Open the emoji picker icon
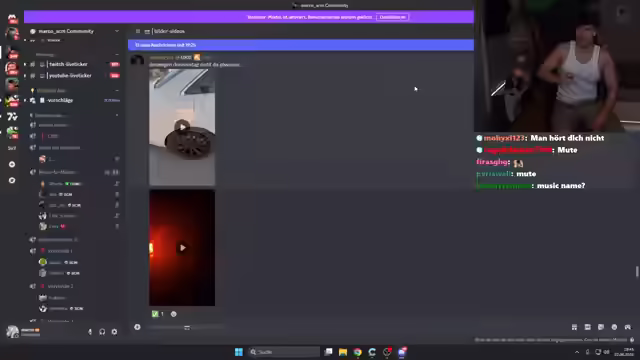The height and width of the screenshot is (360, 640). [x=614, y=327]
